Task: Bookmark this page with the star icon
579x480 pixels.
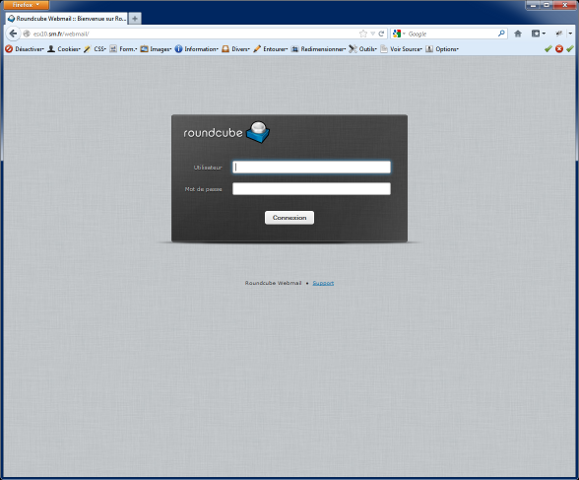Action: 363,34
